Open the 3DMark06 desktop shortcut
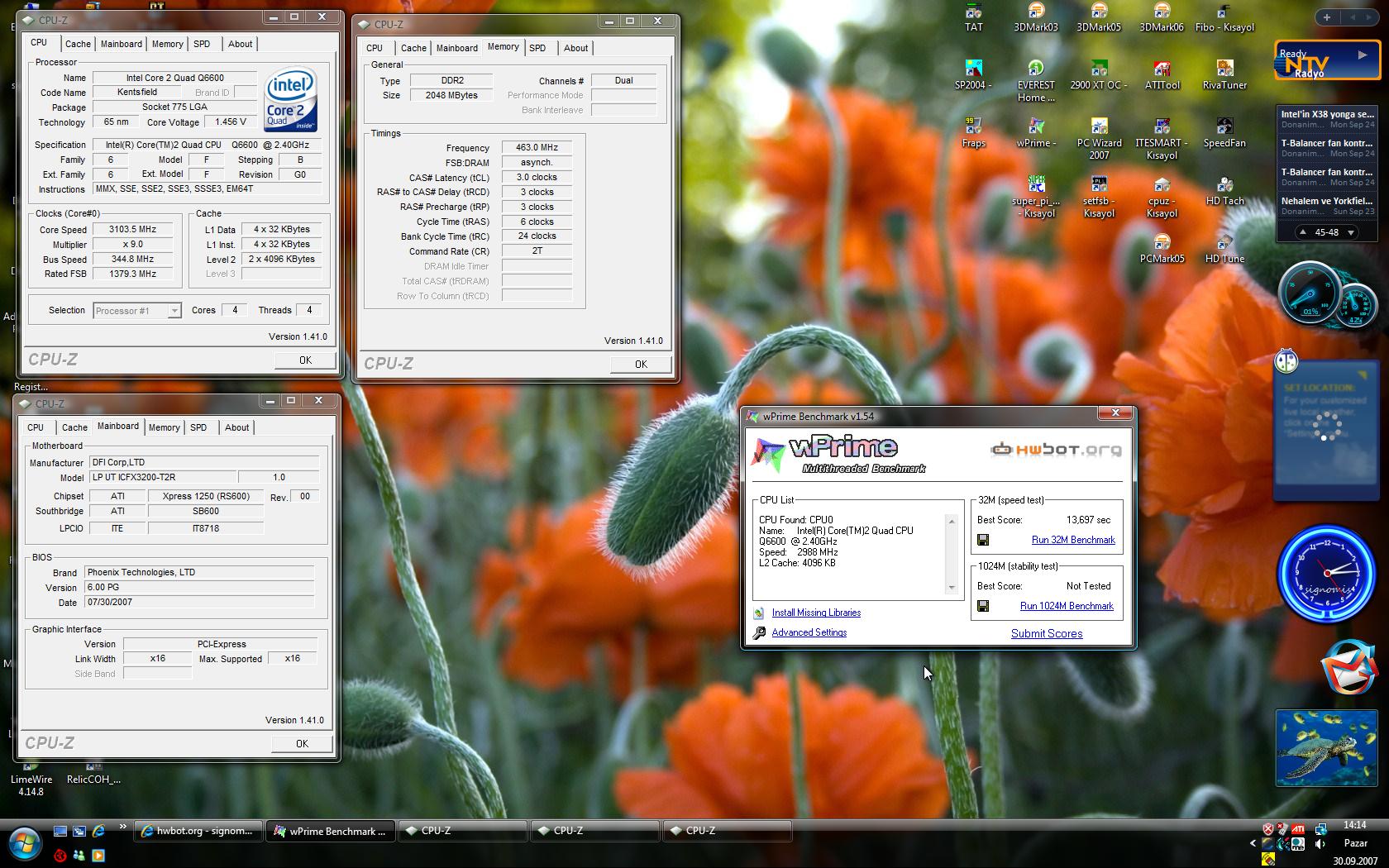This screenshot has width=1389, height=868. coord(1162,17)
